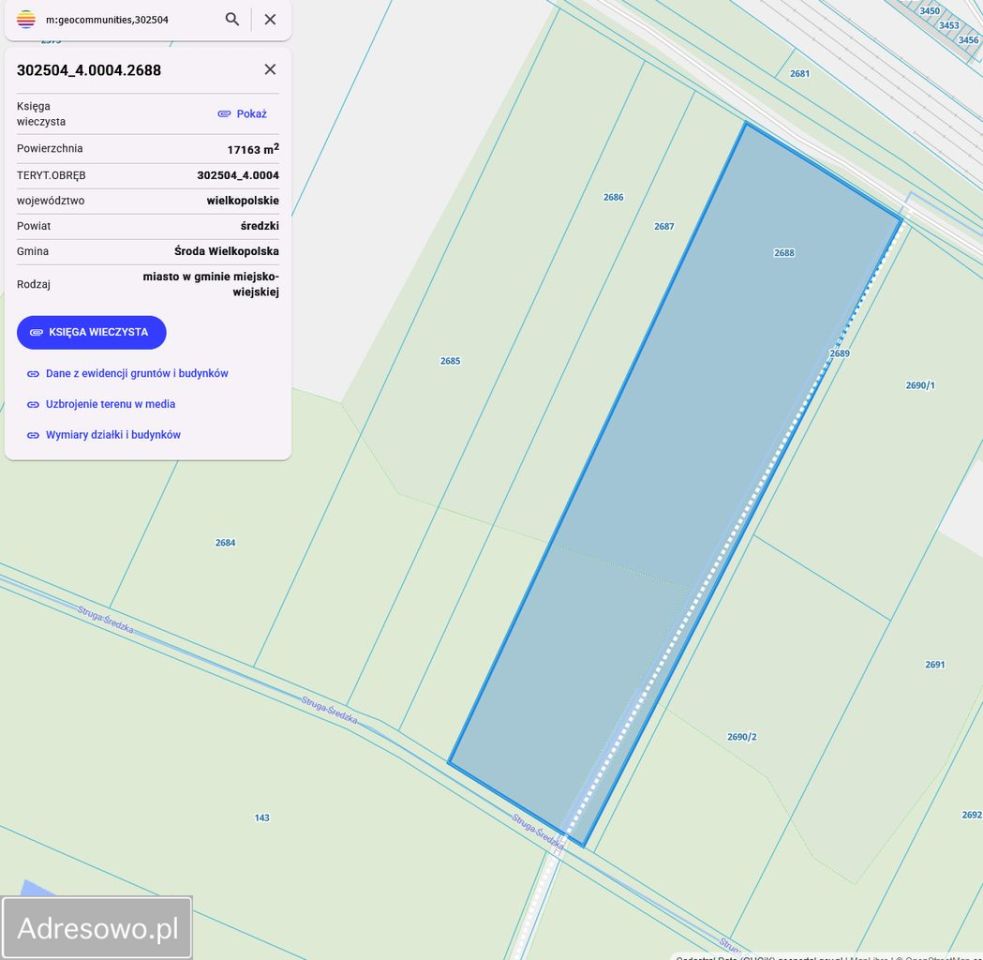
Task: Open Uzbrojenie terenu w media link
Action: pos(110,404)
